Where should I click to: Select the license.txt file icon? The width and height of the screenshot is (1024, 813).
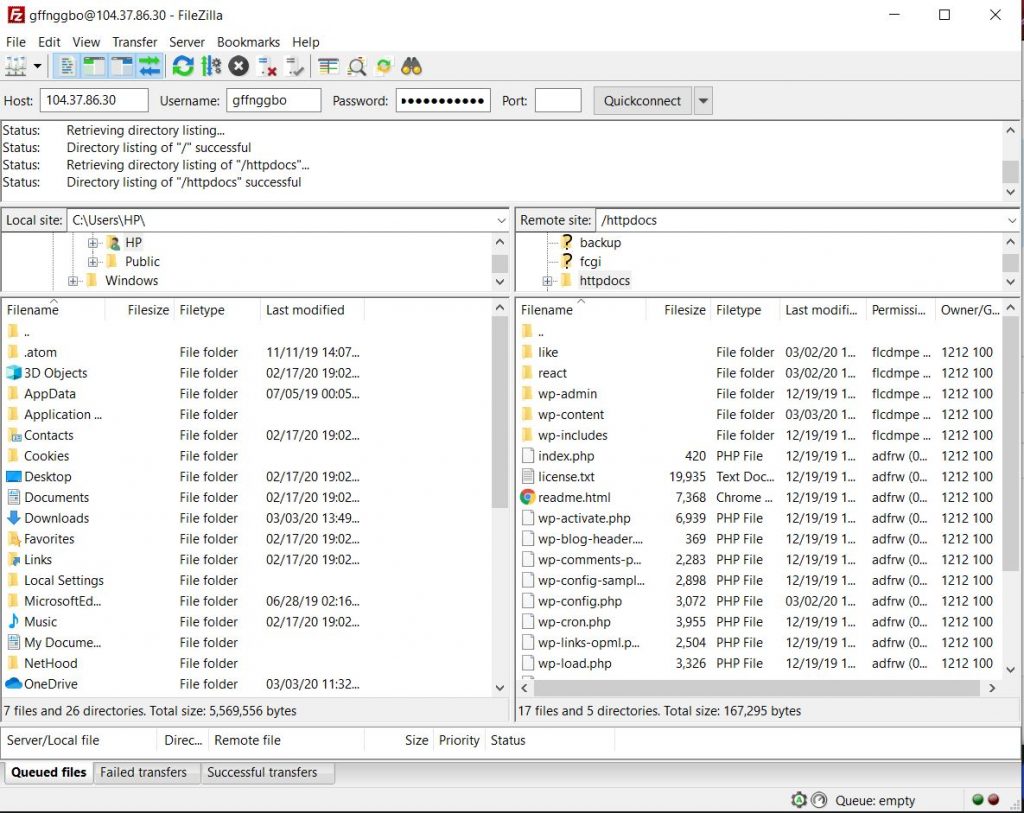tap(528, 477)
